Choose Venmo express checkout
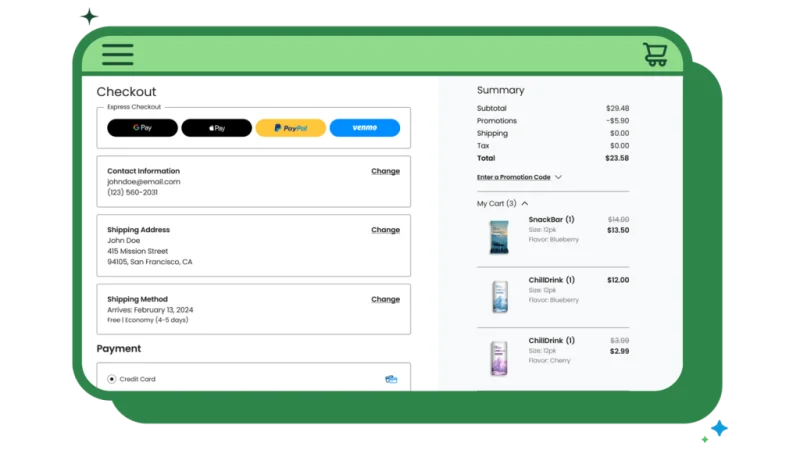 click(364, 128)
